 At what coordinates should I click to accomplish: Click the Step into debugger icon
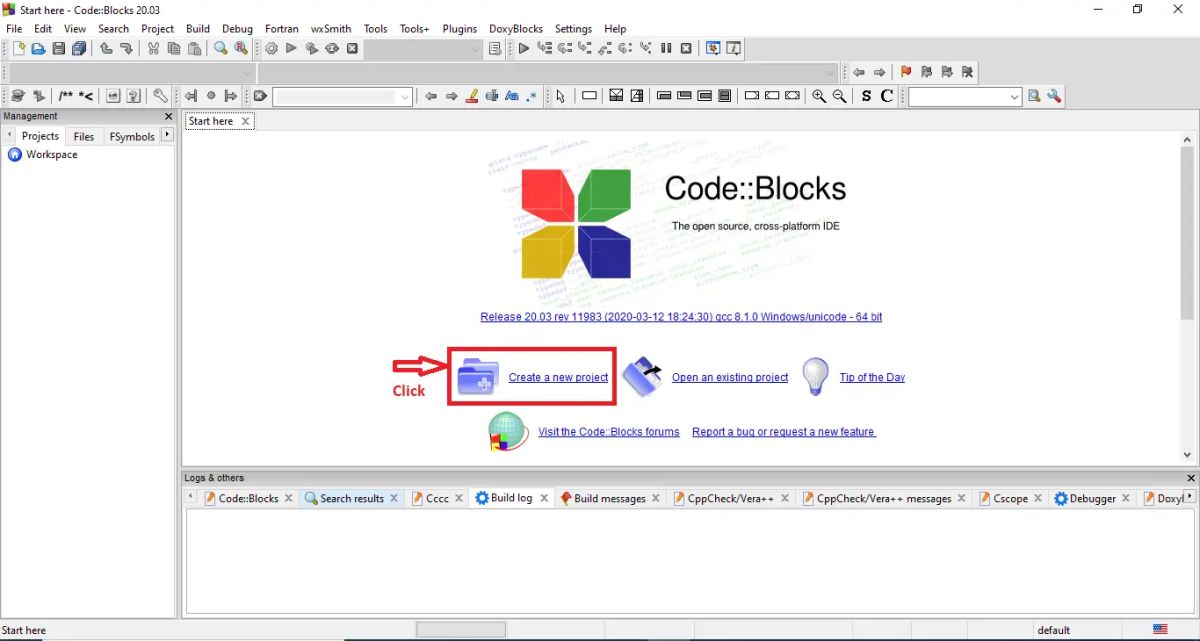(584, 48)
